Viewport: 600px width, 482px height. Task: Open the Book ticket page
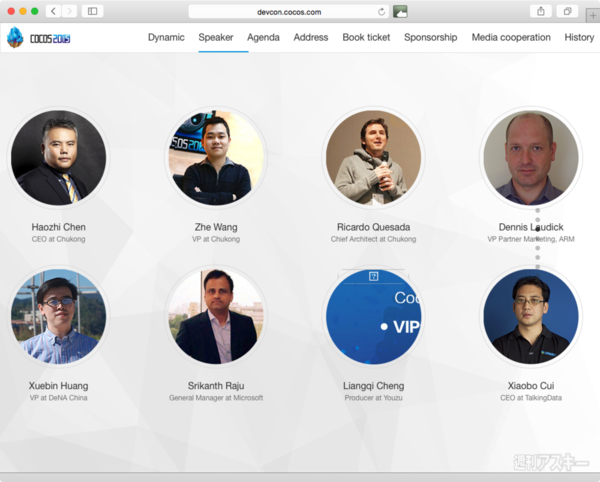point(366,37)
